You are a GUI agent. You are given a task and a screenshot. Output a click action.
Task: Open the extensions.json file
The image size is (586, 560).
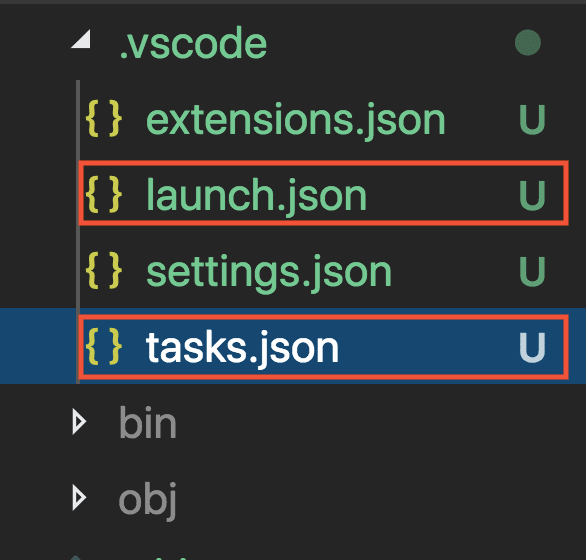pyautogui.click(x=296, y=120)
